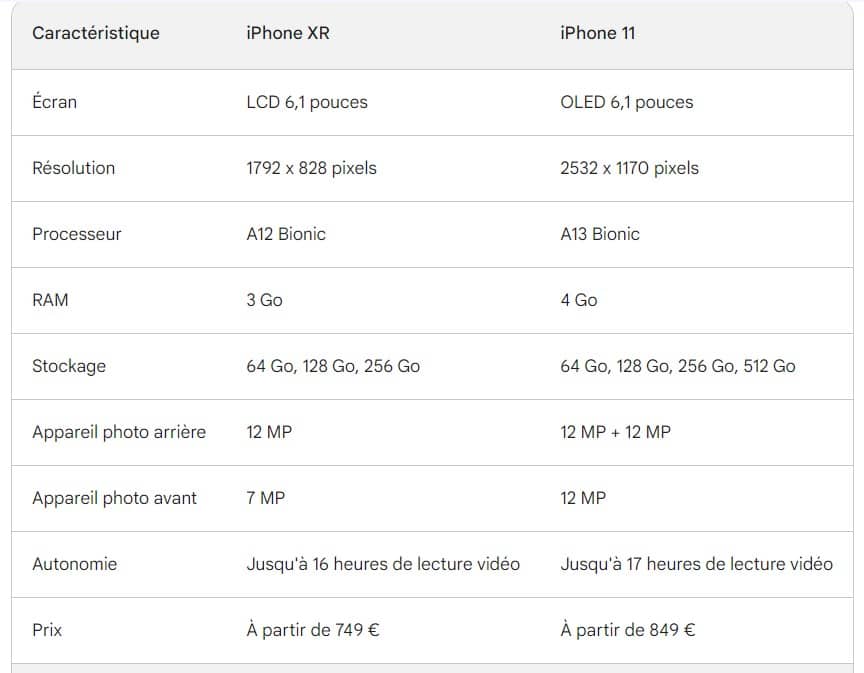This screenshot has width=864, height=673.
Task: Select the iPhone XR column header
Action: 288,33
